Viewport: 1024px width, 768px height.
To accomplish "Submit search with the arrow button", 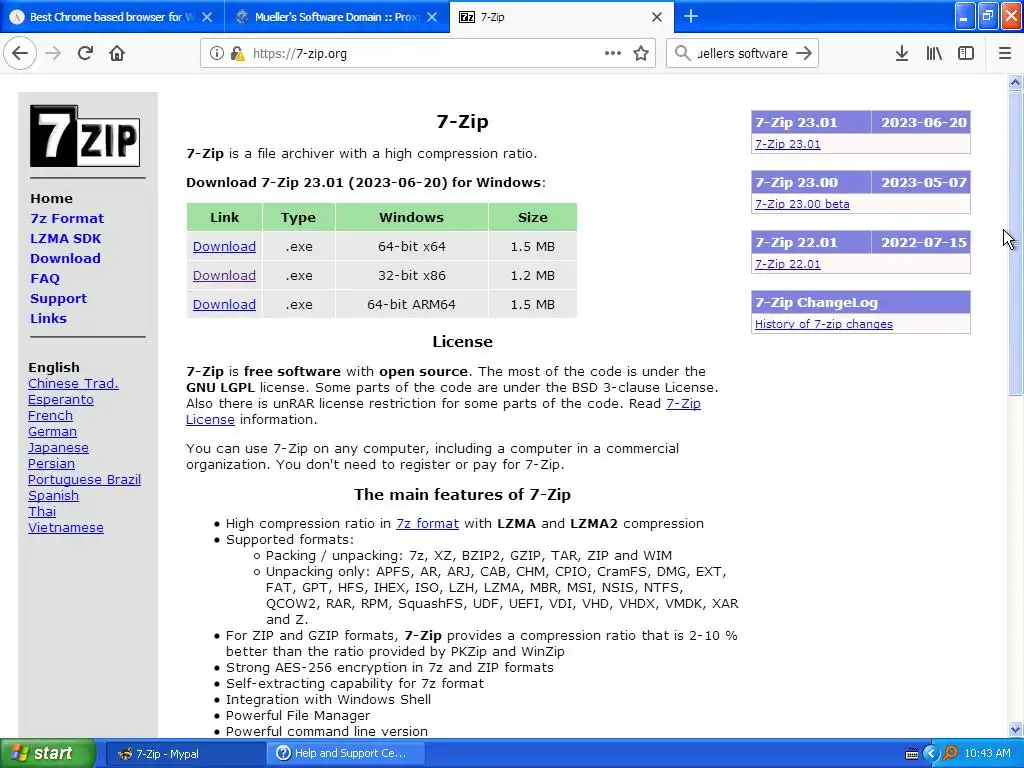I will click(x=804, y=54).
